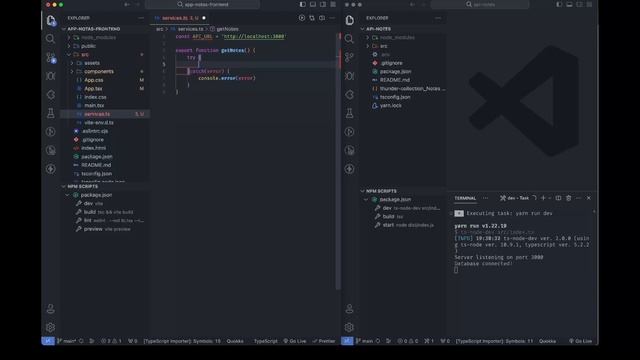Click Prettier in left window status bar

pyautogui.click(x=324, y=341)
